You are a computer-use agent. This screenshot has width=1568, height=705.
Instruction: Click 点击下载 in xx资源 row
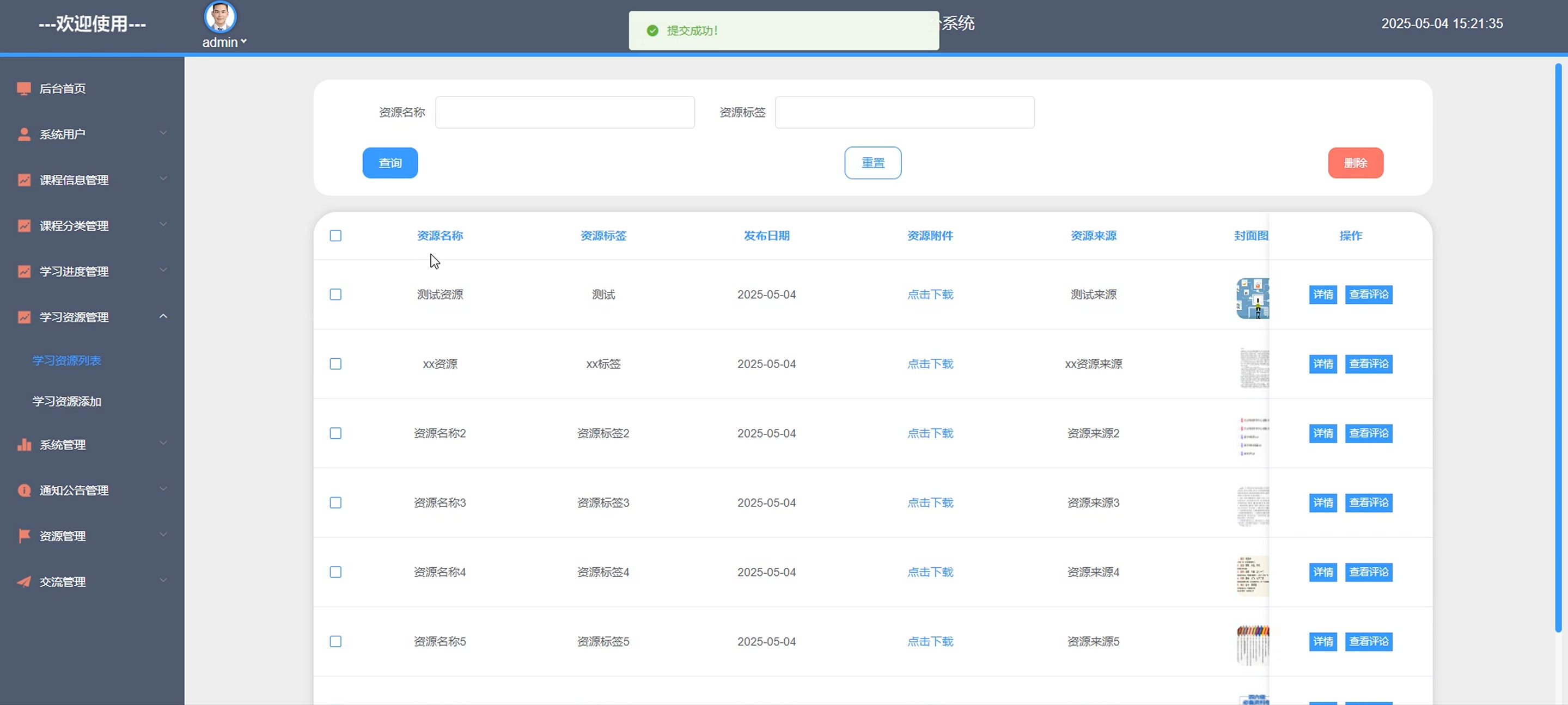930,364
